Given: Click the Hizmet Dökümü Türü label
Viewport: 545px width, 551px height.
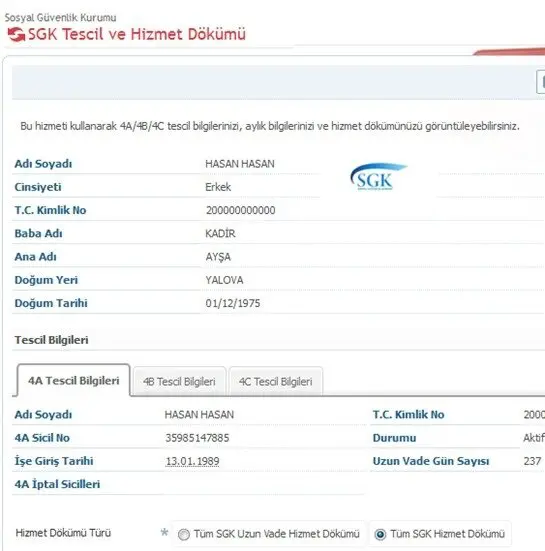Looking at the screenshot, I should point(63,533).
